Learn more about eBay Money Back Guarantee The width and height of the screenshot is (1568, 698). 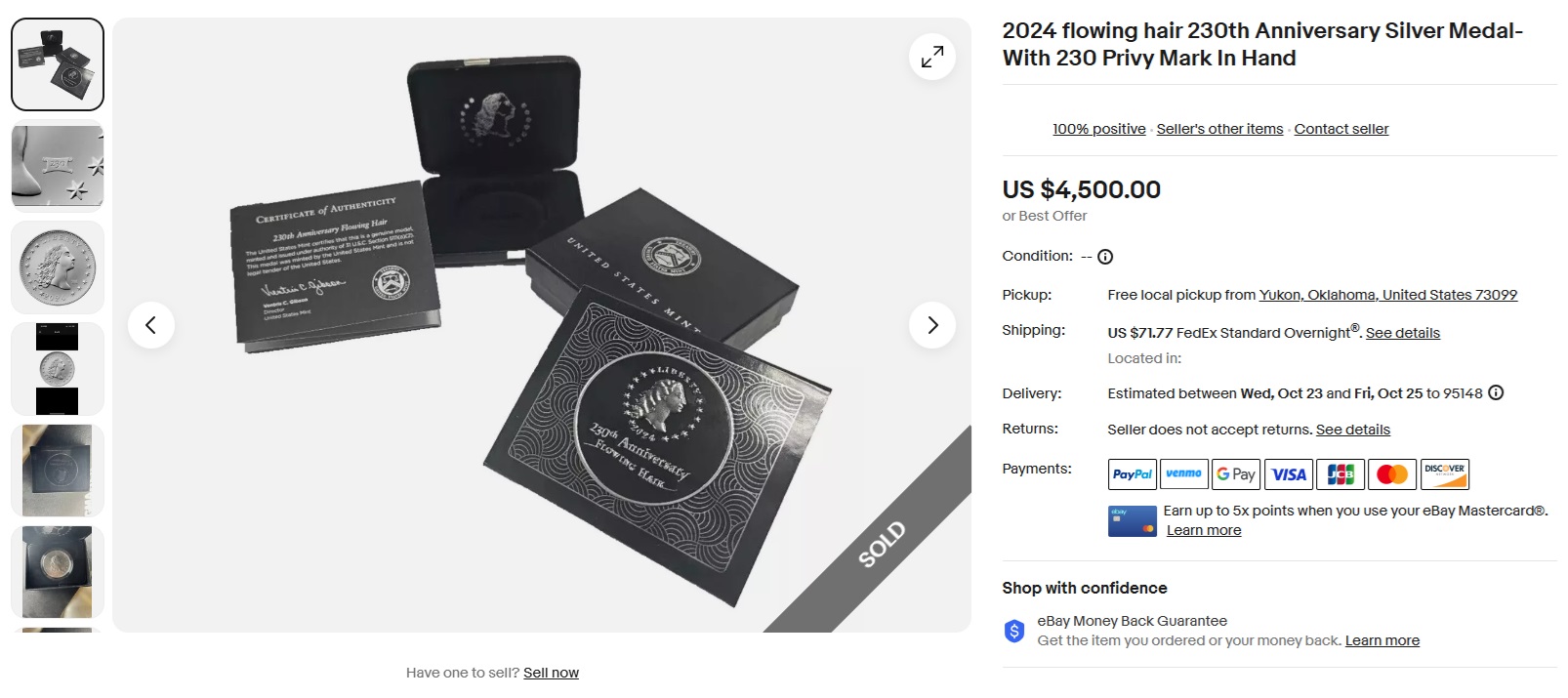pos(1382,640)
